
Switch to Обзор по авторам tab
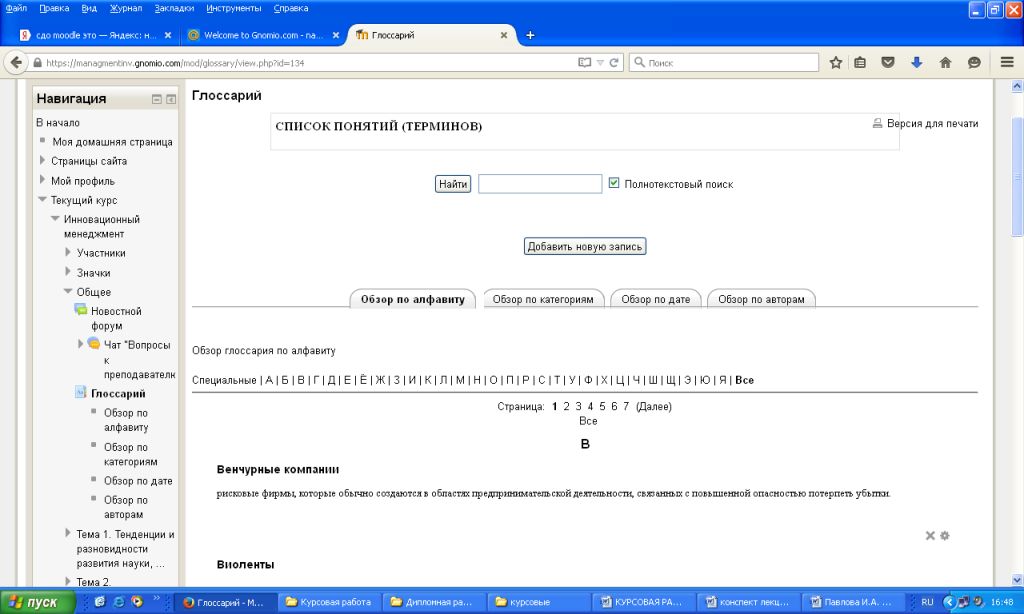coord(761,299)
